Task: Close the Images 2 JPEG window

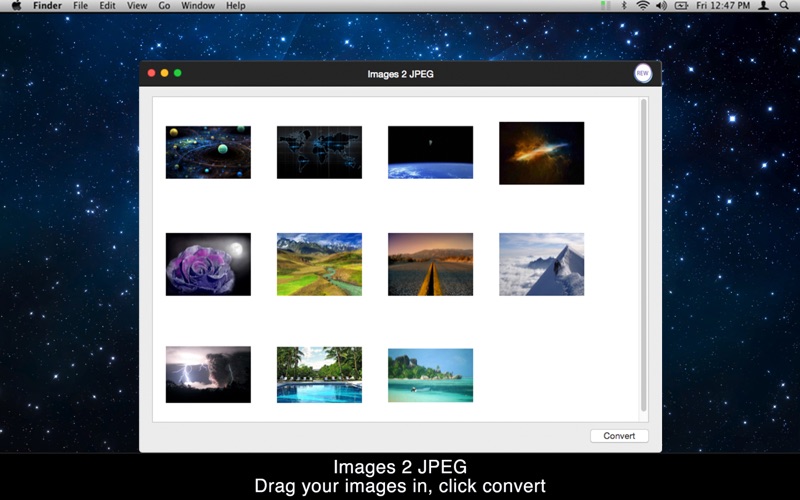Action: (152, 73)
